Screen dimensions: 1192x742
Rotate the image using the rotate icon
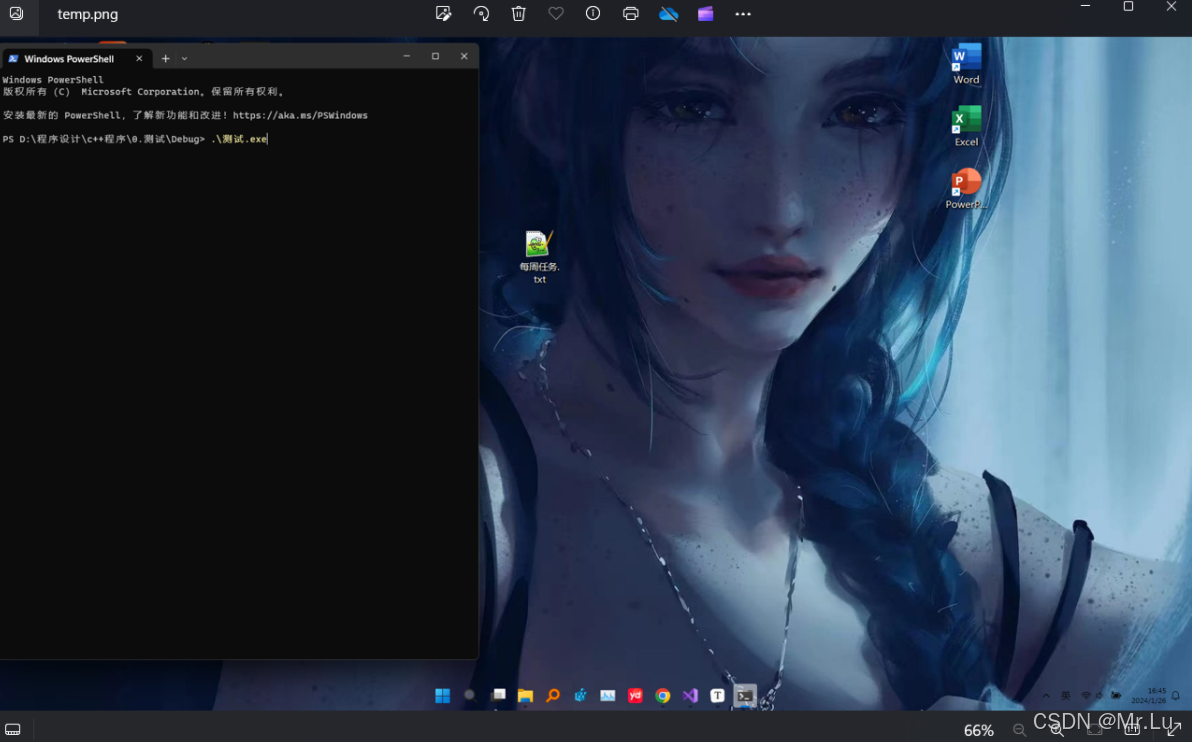coord(480,14)
